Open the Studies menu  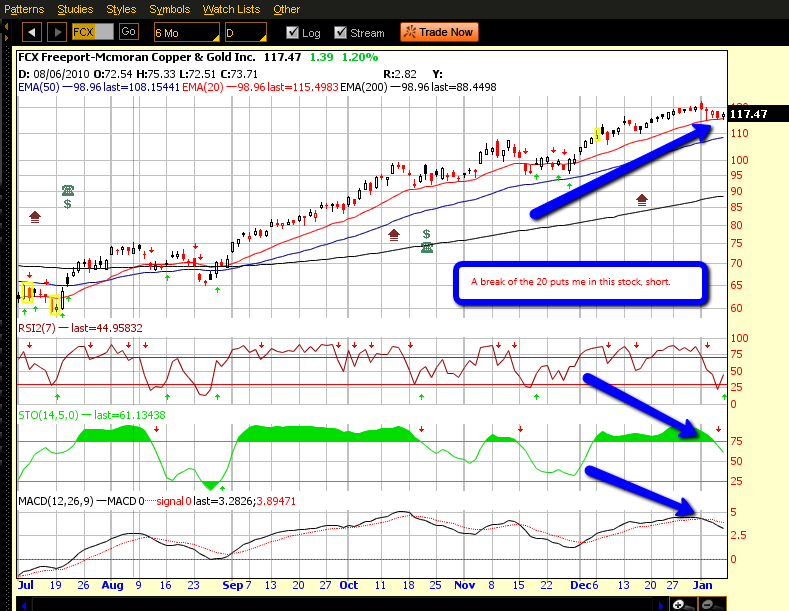click(x=75, y=9)
